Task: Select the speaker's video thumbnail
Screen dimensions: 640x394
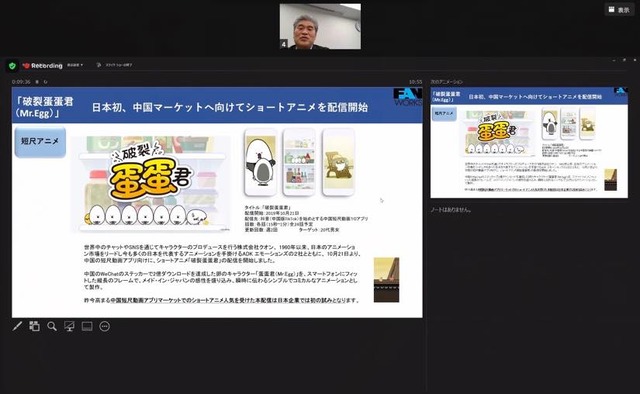Action: tap(320, 27)
